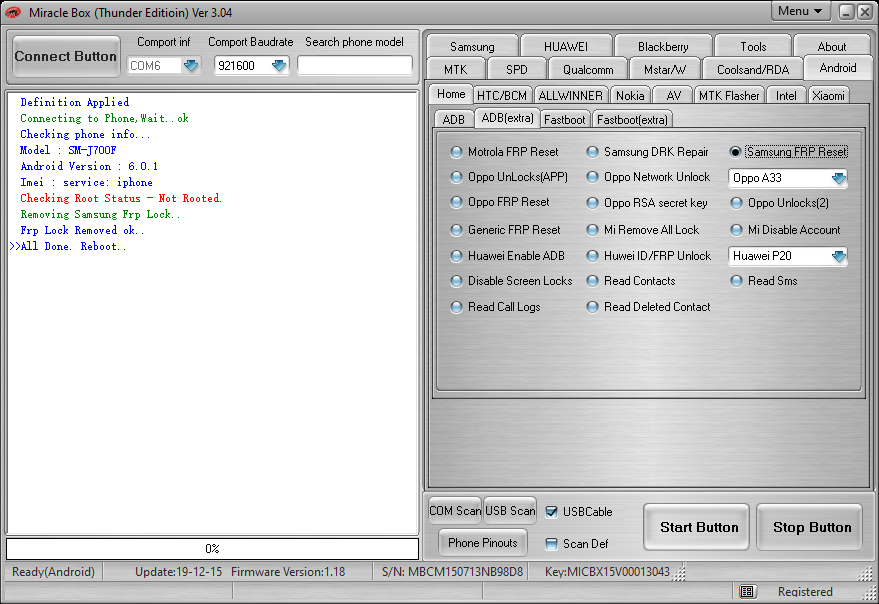
Task: Click the Search phone model field
Action: [x=355, y=66]
